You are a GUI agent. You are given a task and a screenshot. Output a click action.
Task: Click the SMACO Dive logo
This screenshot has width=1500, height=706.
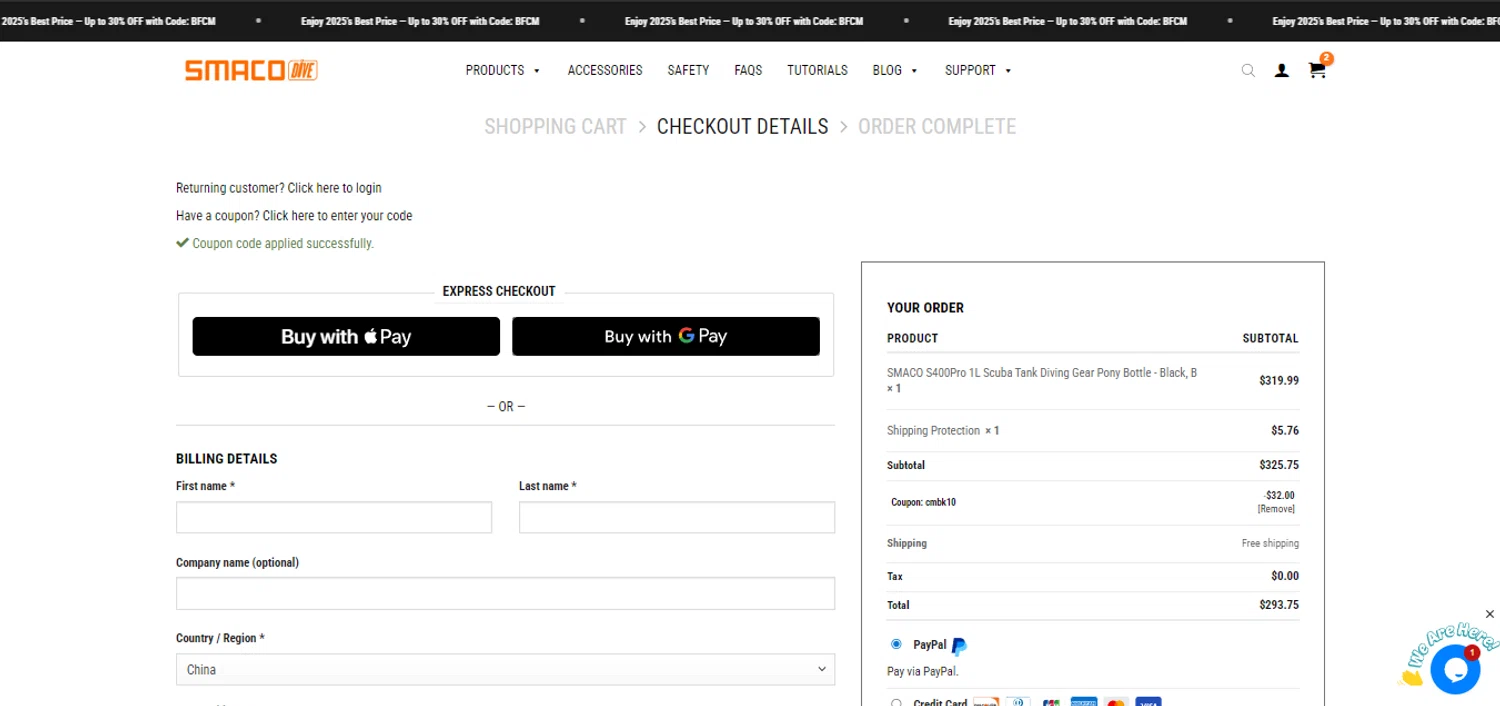coord(251,70)
